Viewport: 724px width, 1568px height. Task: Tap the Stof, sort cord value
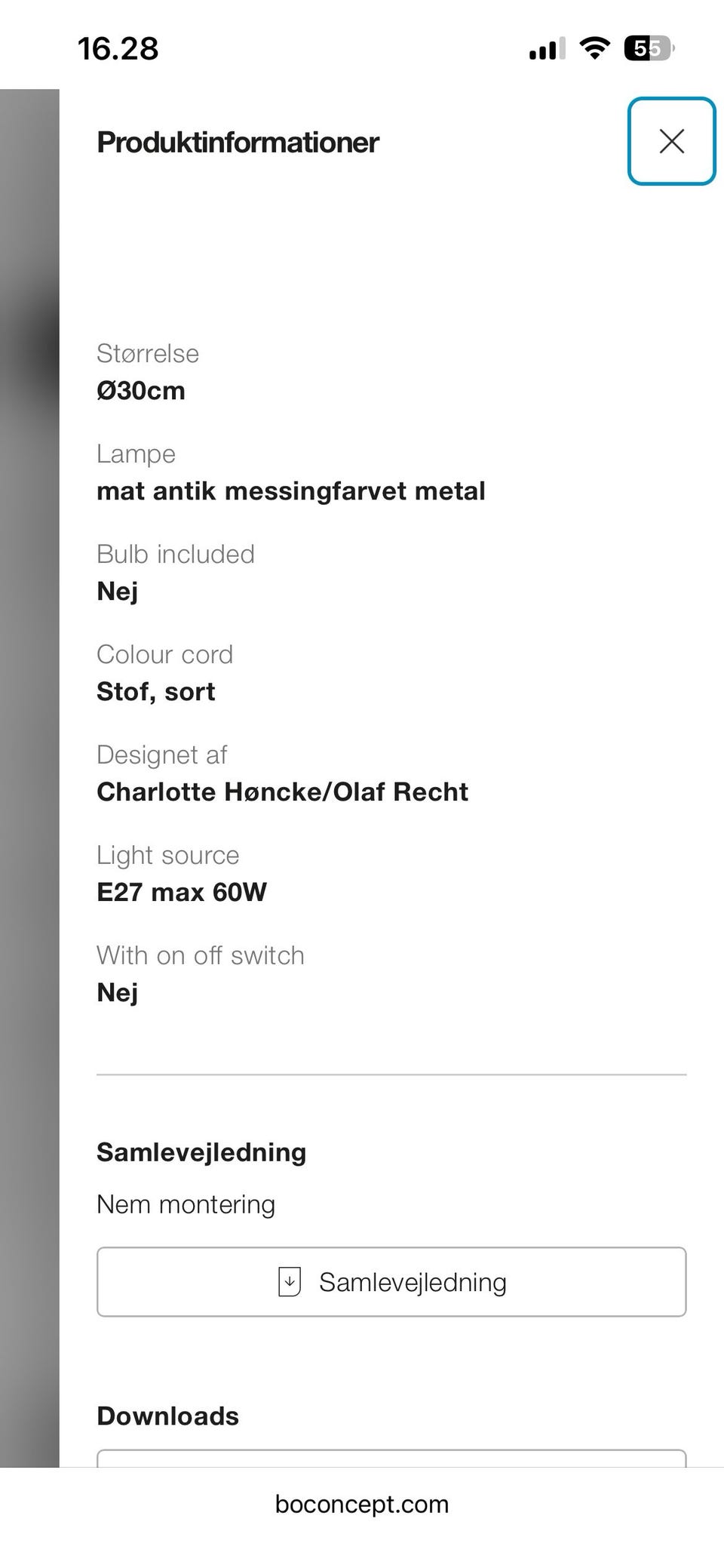point(156,691)
